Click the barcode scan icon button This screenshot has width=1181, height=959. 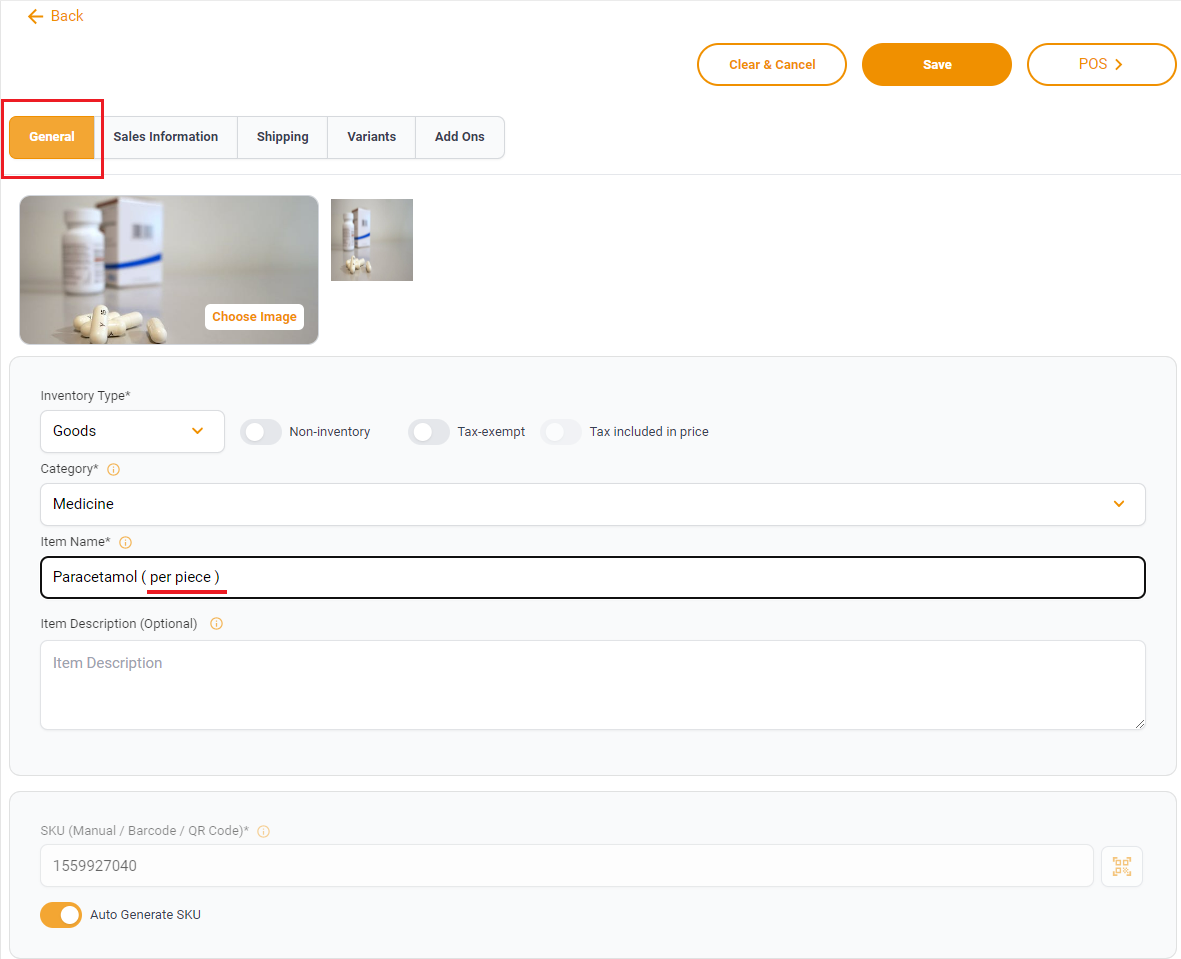(x=1121, y=866)
